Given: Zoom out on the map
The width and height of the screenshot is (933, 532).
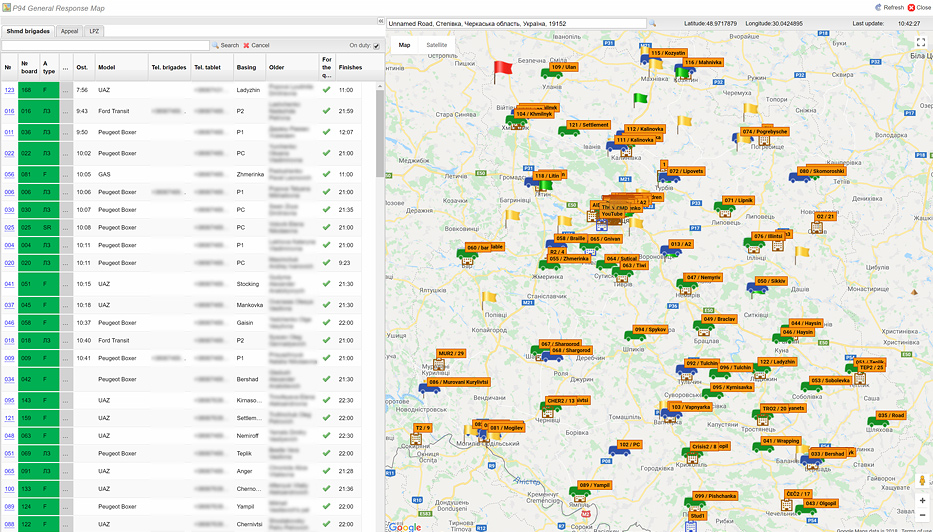Looking at the screenshot, I should 922,515.
